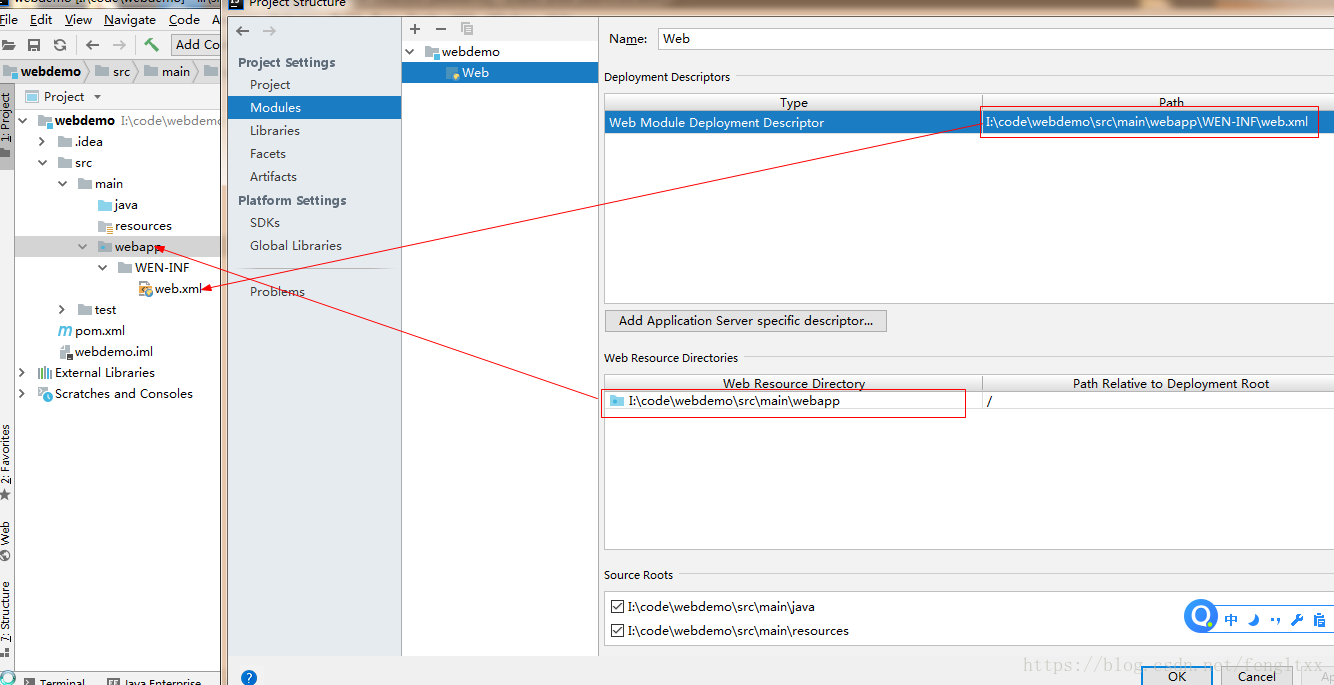Select Modules in Project Settings list
Viewport: 1334px width, 685px height.
(x=314, y=107)
